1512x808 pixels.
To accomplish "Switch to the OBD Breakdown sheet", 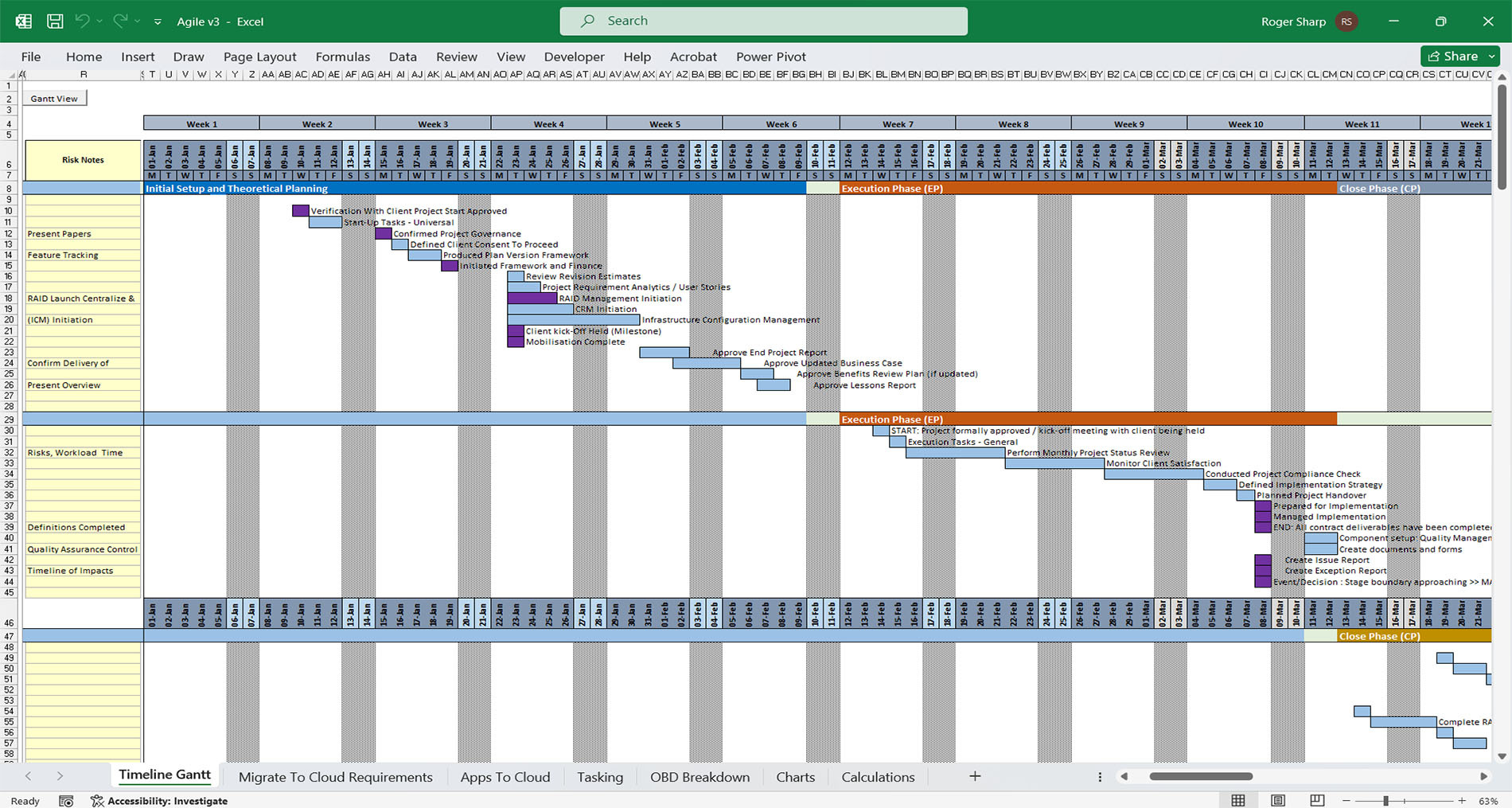I will (699, 777).
